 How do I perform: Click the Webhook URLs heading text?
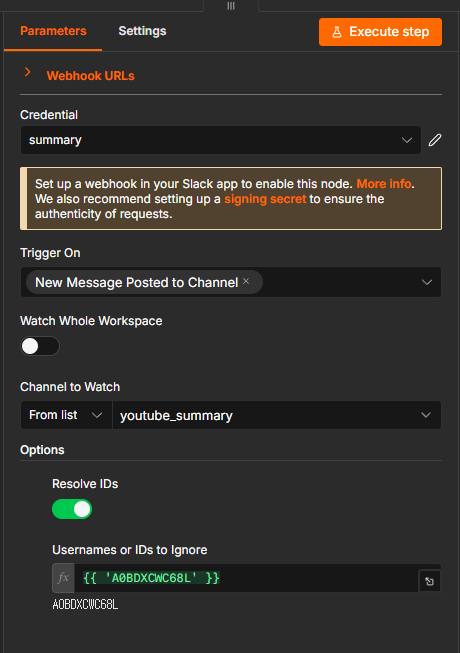pos(91,76)
